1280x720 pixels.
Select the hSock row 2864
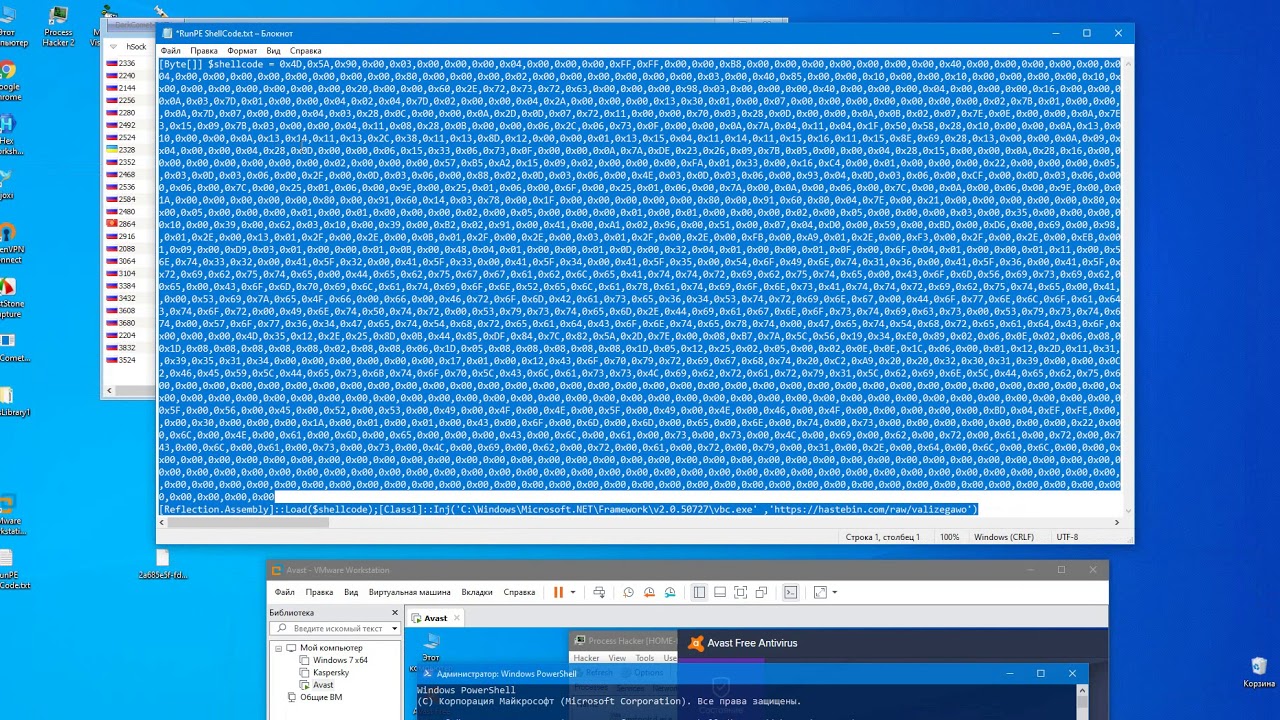(x=127, y=224)
